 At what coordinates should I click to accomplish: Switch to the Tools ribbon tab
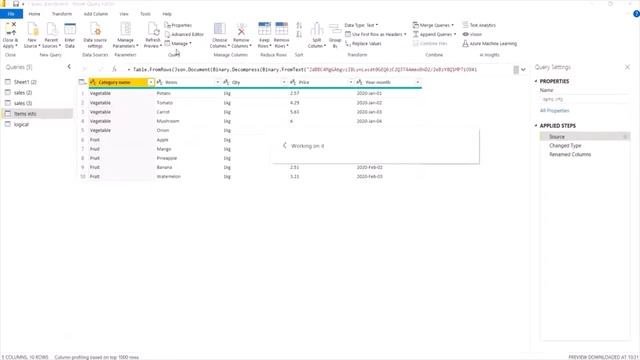pos(145,14)
